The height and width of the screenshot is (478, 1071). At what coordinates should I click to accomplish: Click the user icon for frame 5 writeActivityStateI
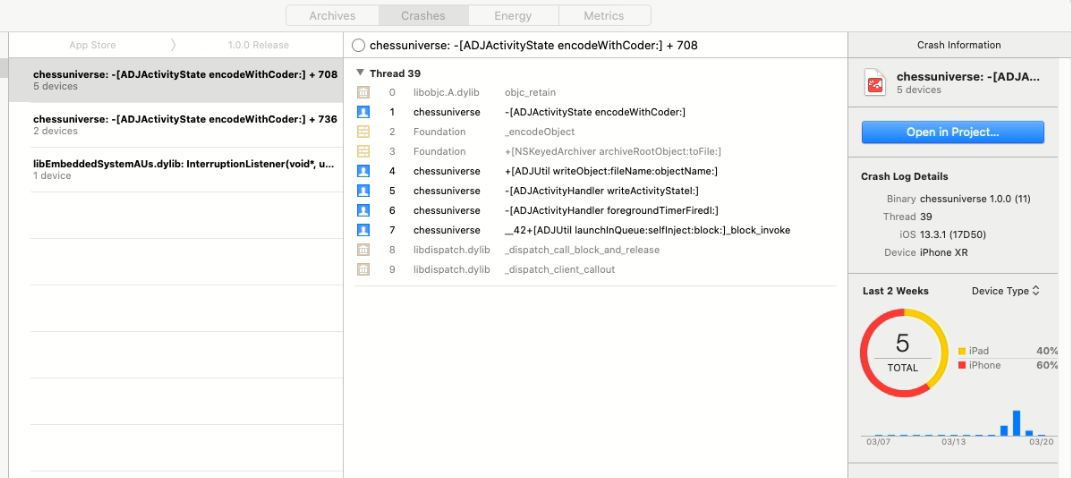(363, 191)
